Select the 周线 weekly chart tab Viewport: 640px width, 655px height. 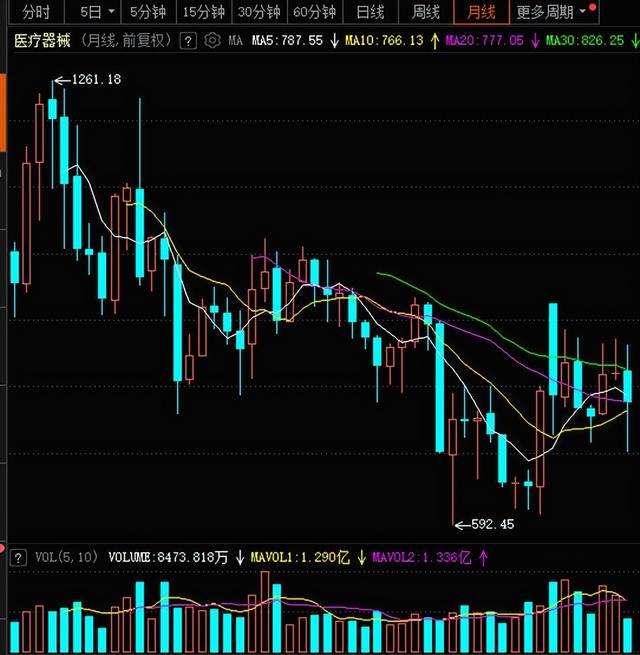point(426,12)
